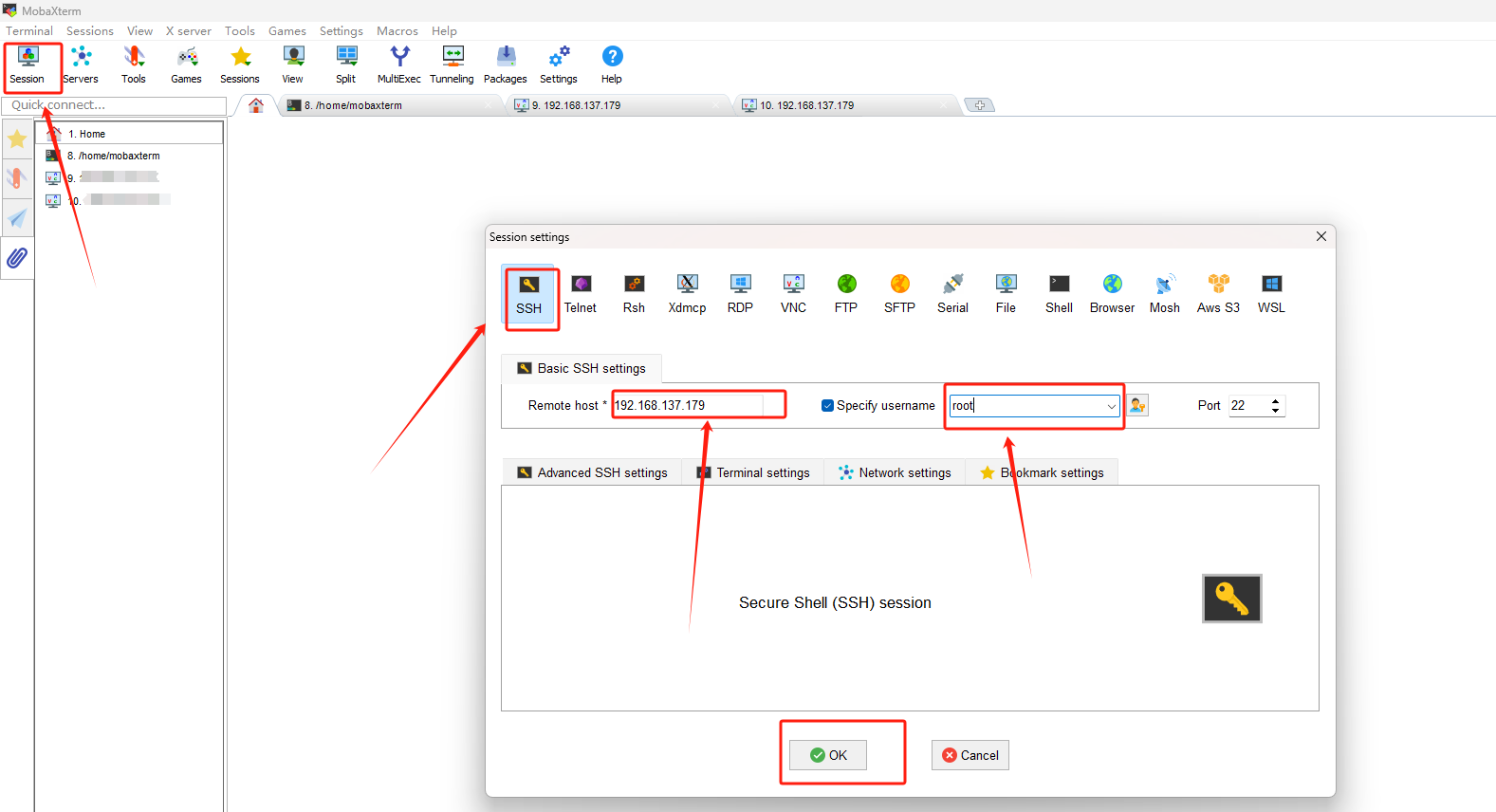Open the sidebar favorites star tab
Screen dimensions: 1496x812
pyautogui.click(x=17, y=139)
